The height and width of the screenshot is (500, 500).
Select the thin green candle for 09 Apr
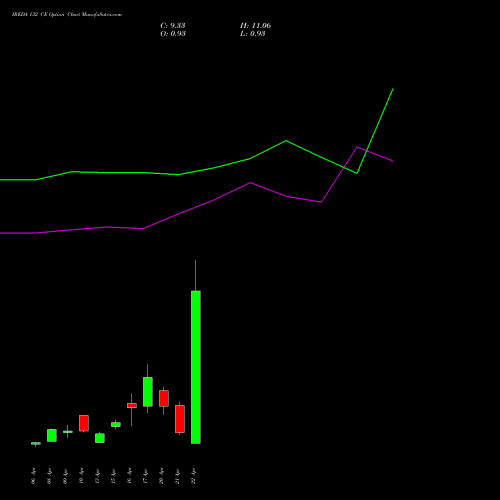[68, 432]
